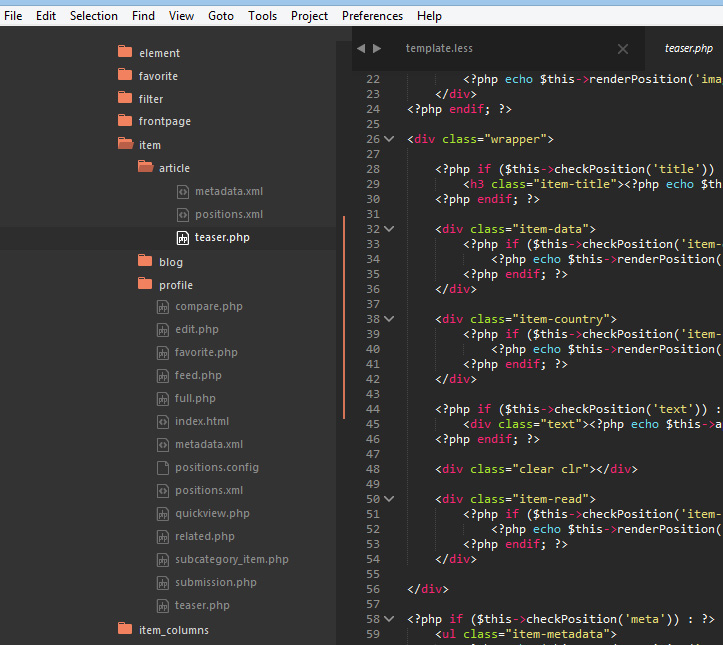The width and height of the screenshot is (723, 645).
Task: Fold the item-read div at line 50
Action: (389, 499)
